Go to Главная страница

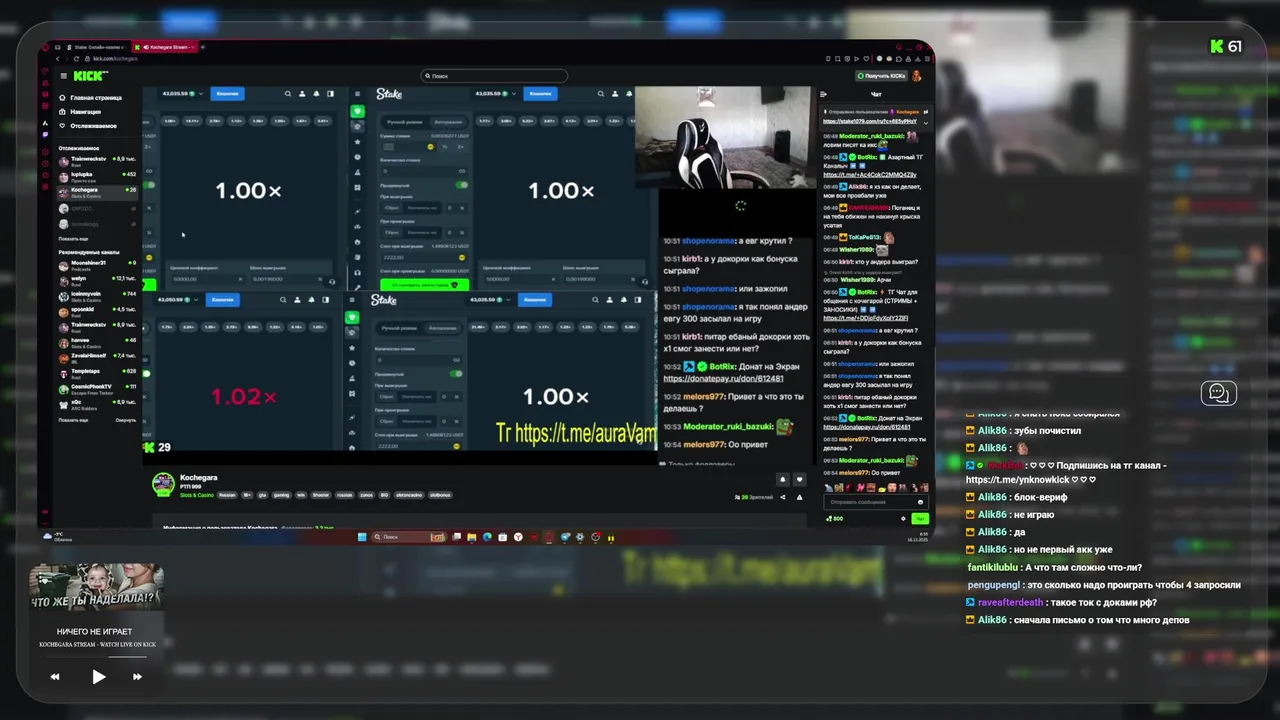[x=90, y=98]
